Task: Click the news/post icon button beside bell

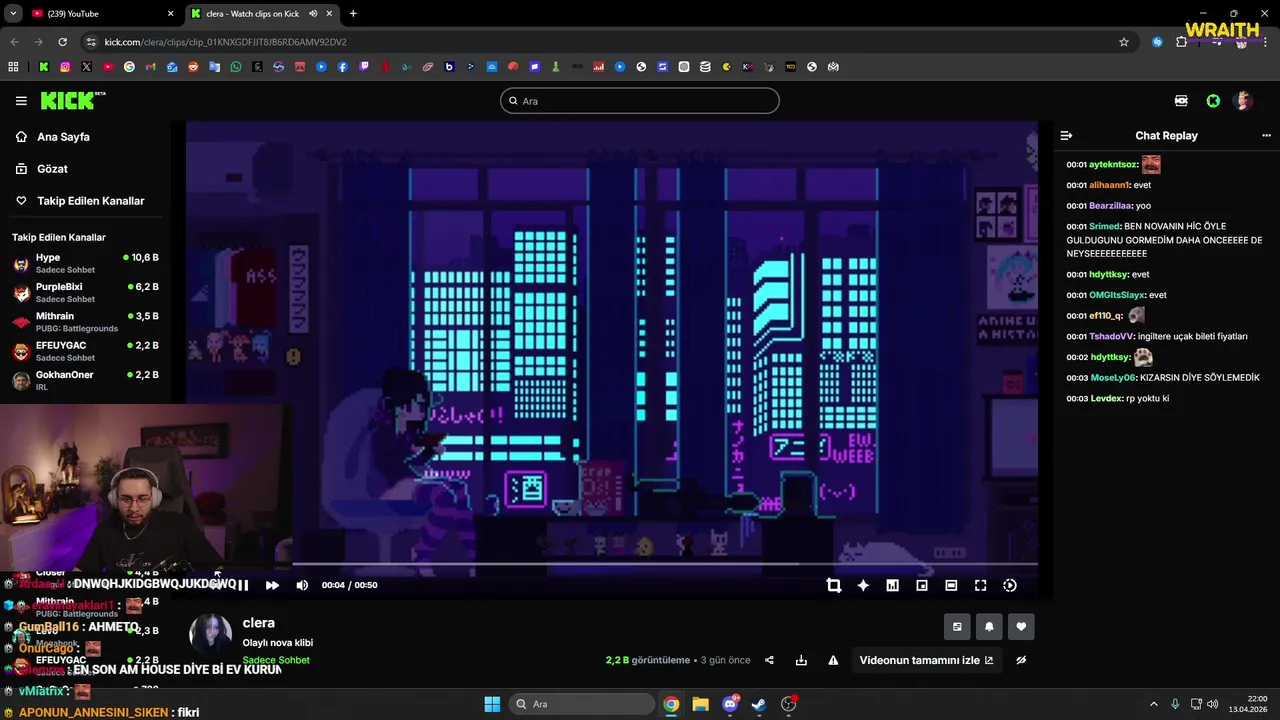Action: [x=957, y=627]
